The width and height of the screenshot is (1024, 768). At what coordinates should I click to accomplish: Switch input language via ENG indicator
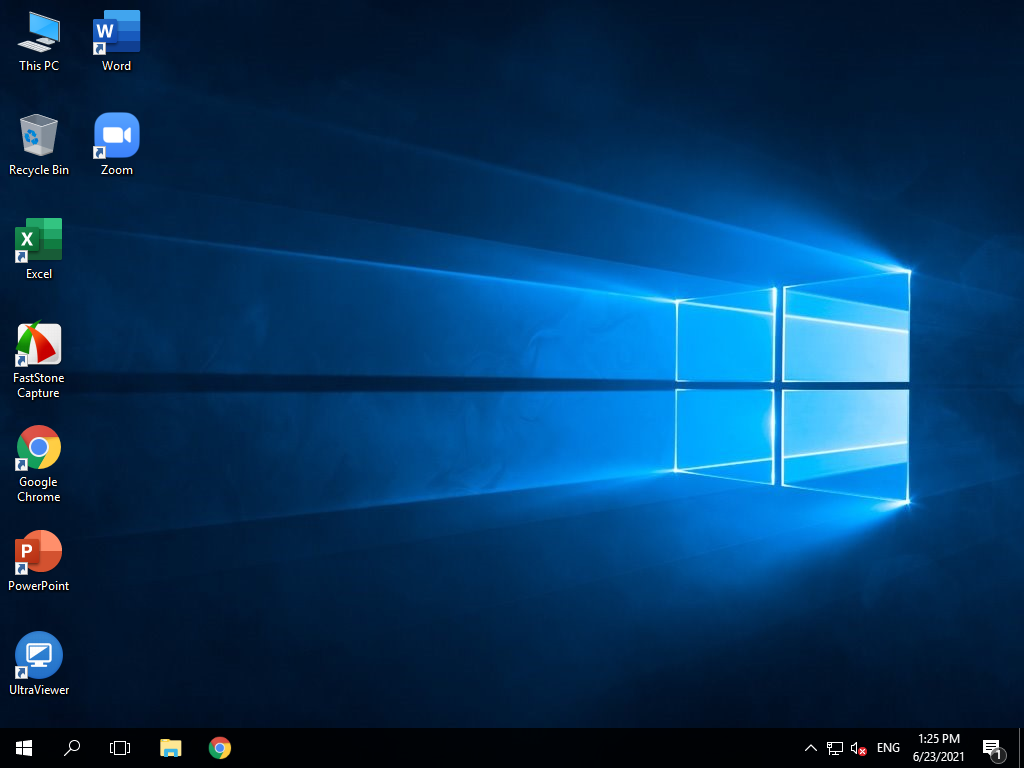(888, 748)
